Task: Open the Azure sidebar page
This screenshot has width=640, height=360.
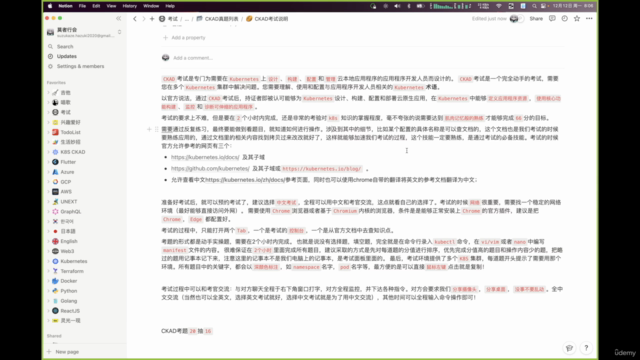Action: click(x=67, y=172)
